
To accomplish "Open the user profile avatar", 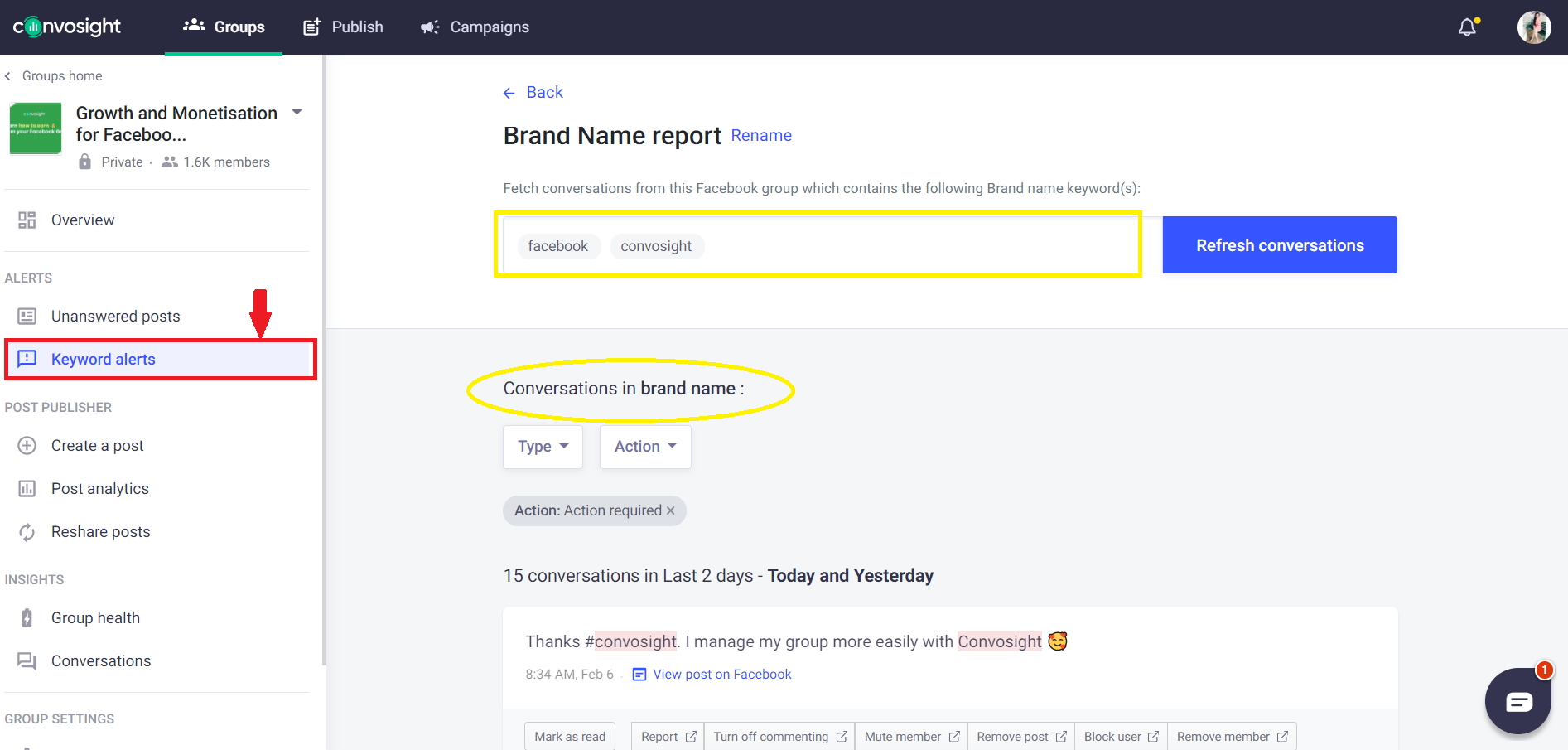I will click(1533, 27).
